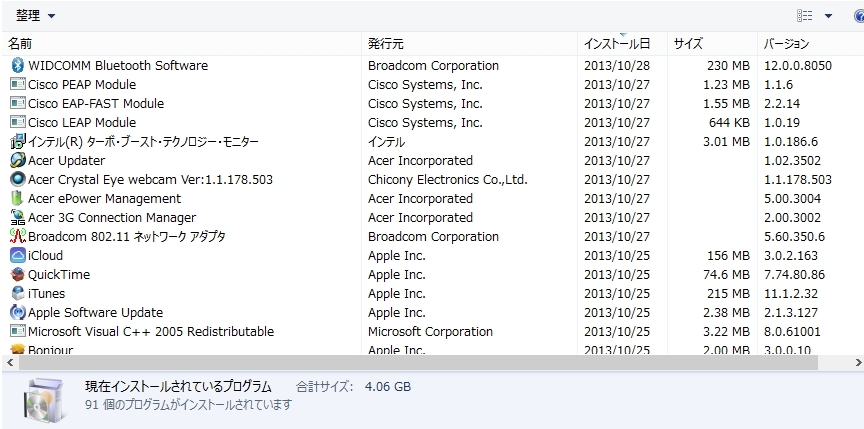
Task: Click the view options icon in toolbar
Action: pos(804,16)
